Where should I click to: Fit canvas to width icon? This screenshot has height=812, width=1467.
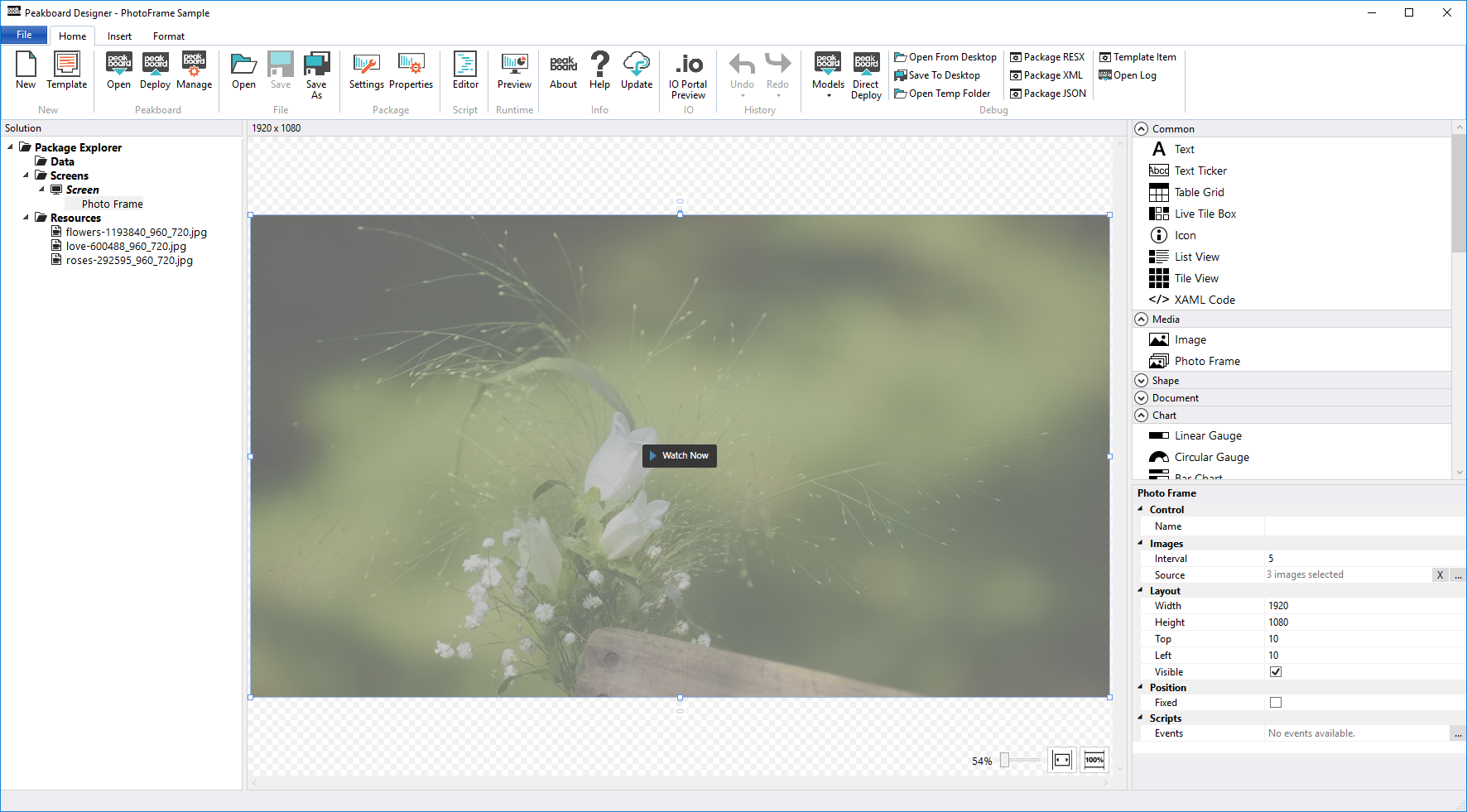point(1061,760)
